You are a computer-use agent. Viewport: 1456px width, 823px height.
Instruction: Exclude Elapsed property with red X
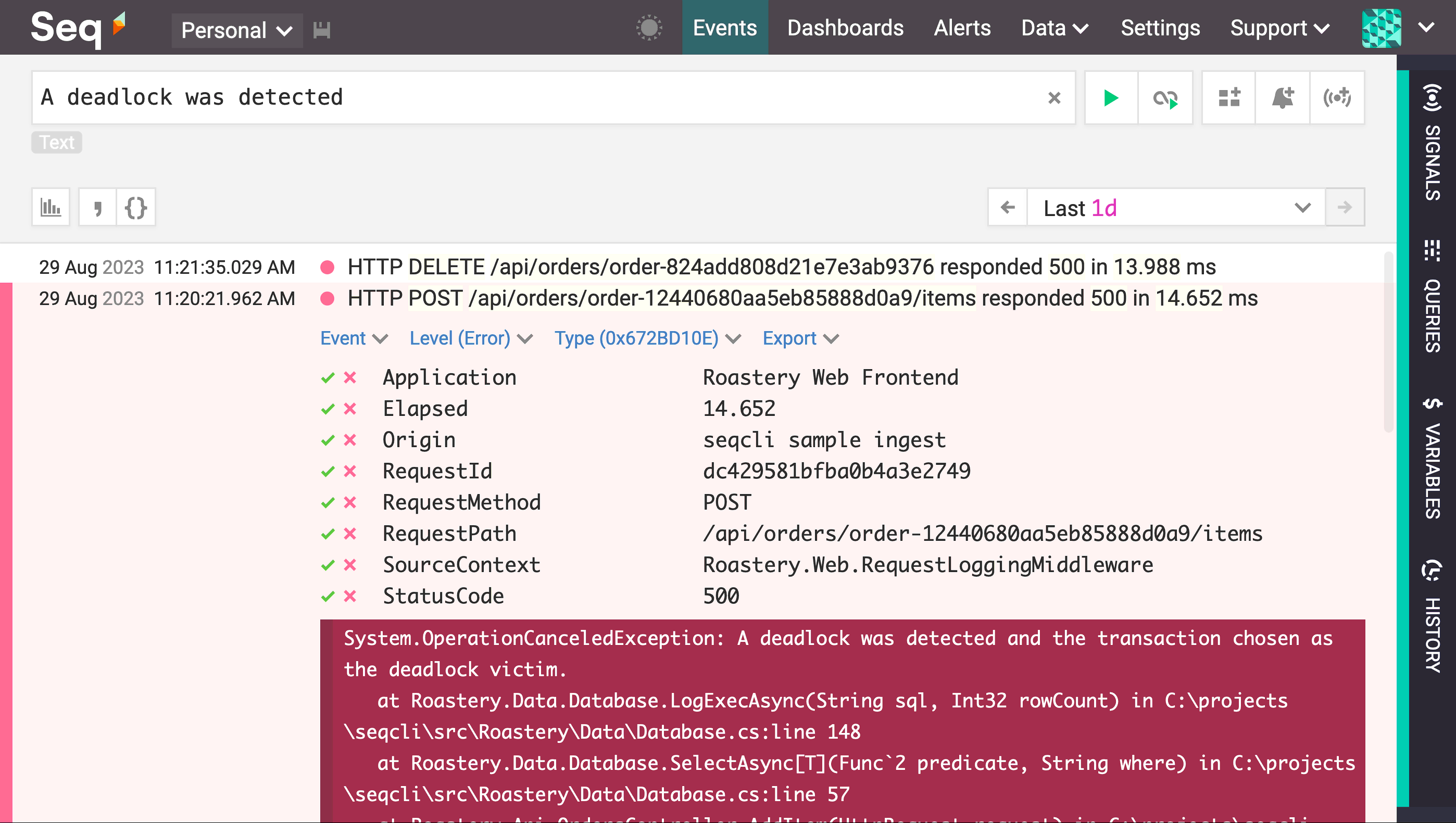coord(350,409)
